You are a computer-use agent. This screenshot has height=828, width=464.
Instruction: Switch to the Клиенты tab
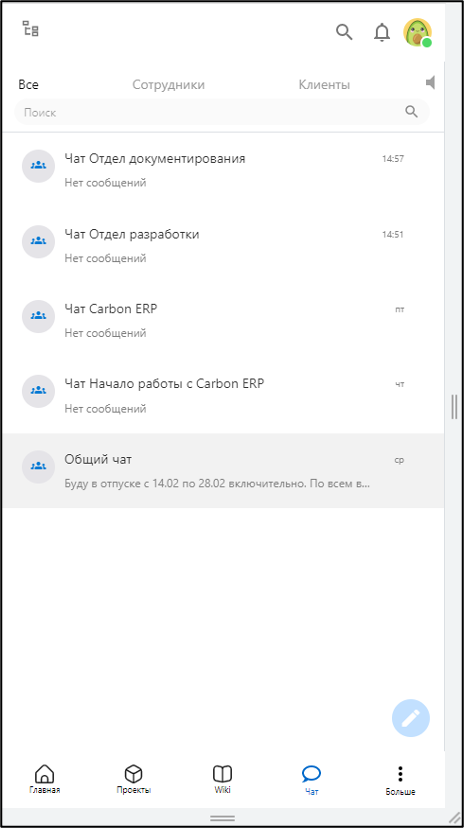coord(324,84)
